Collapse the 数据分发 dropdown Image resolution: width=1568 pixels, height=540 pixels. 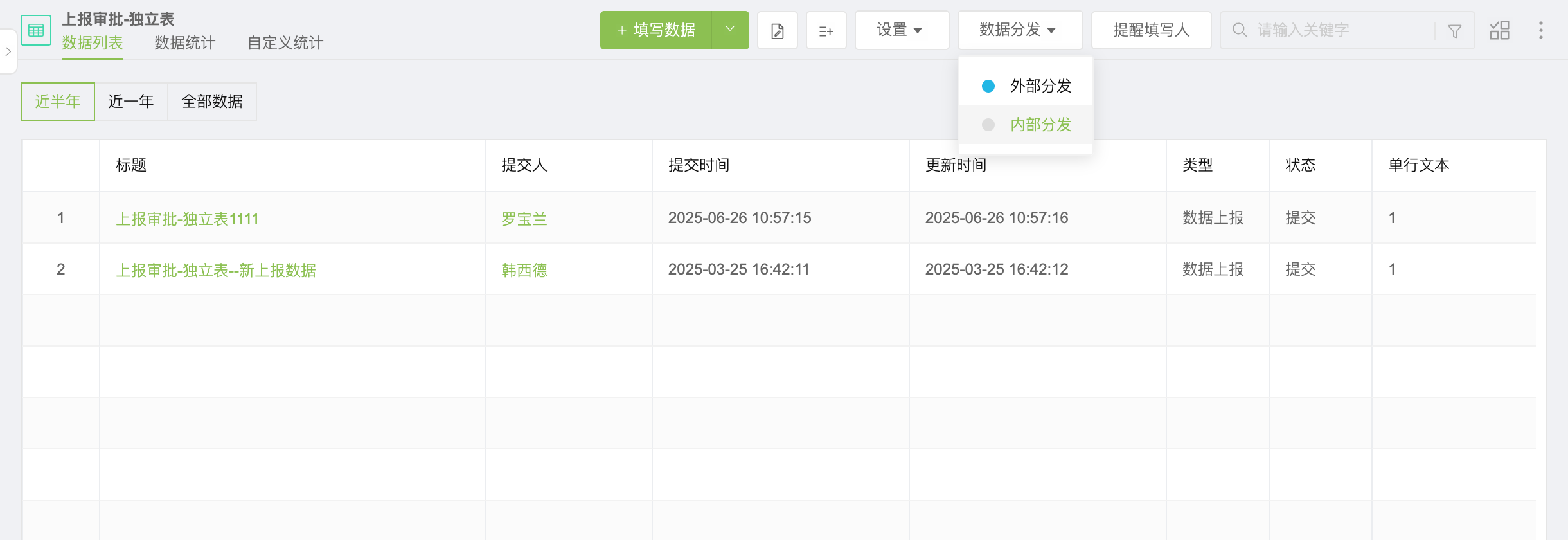click(x=1020, y=30)
